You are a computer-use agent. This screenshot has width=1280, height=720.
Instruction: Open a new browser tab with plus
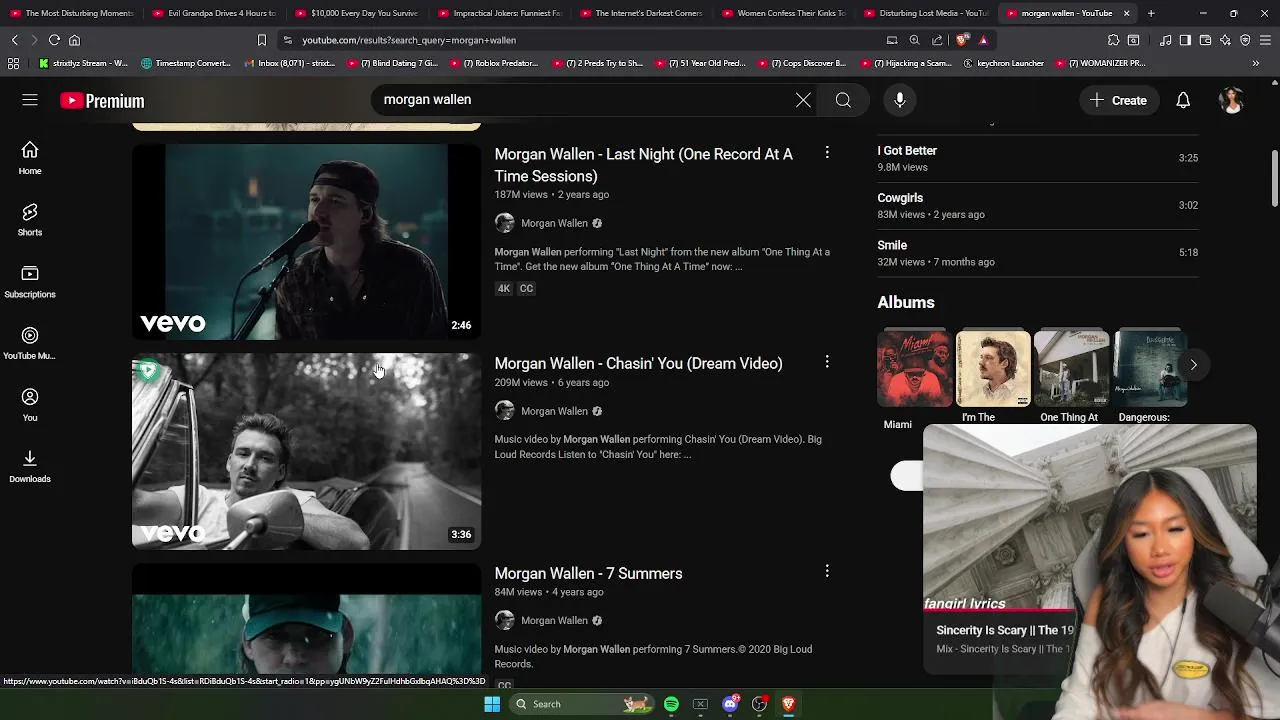tap(1151, 13)
